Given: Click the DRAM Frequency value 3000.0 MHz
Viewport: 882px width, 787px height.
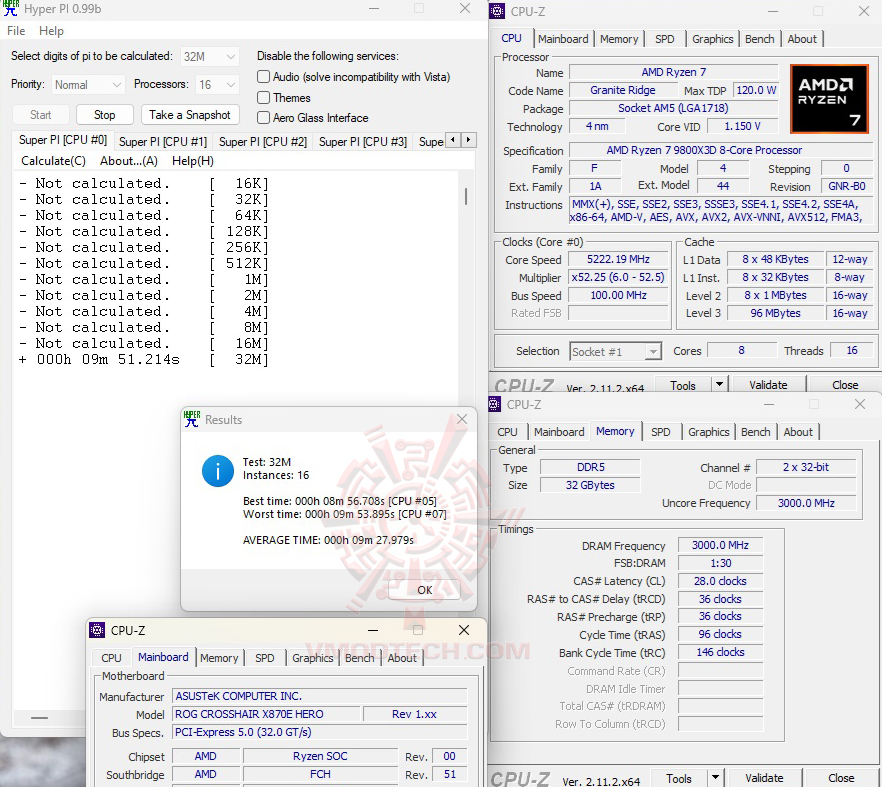Looking at the screenshot, I should (x=720, y=545).
